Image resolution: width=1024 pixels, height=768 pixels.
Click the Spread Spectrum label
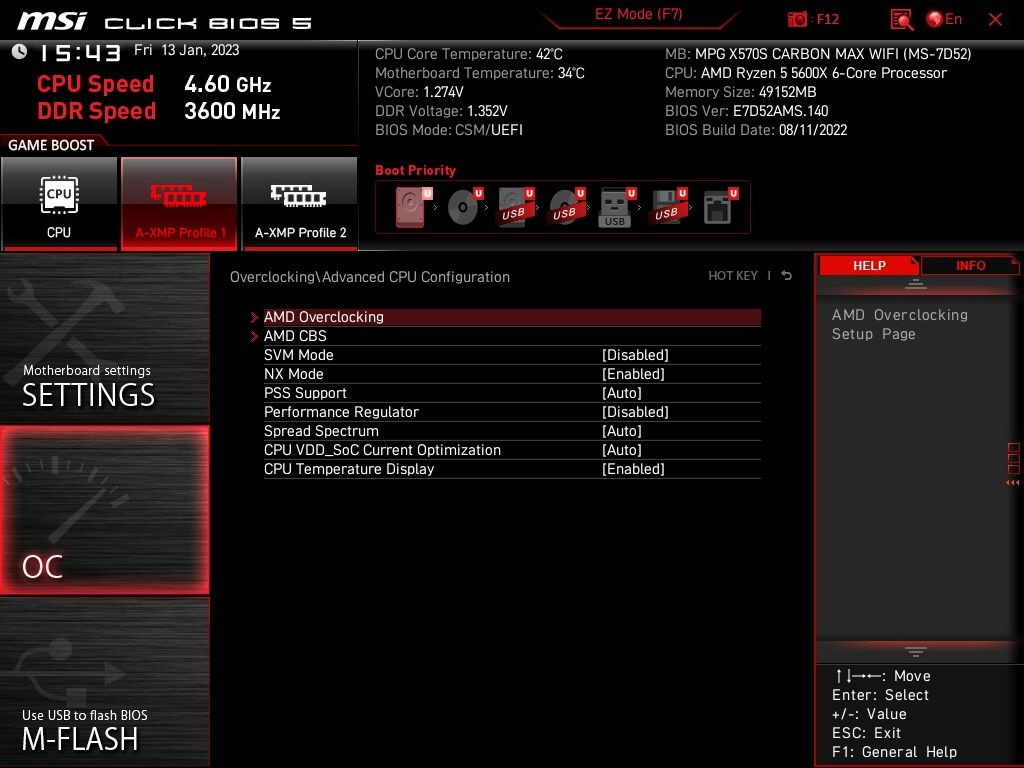tap(321, 430)
